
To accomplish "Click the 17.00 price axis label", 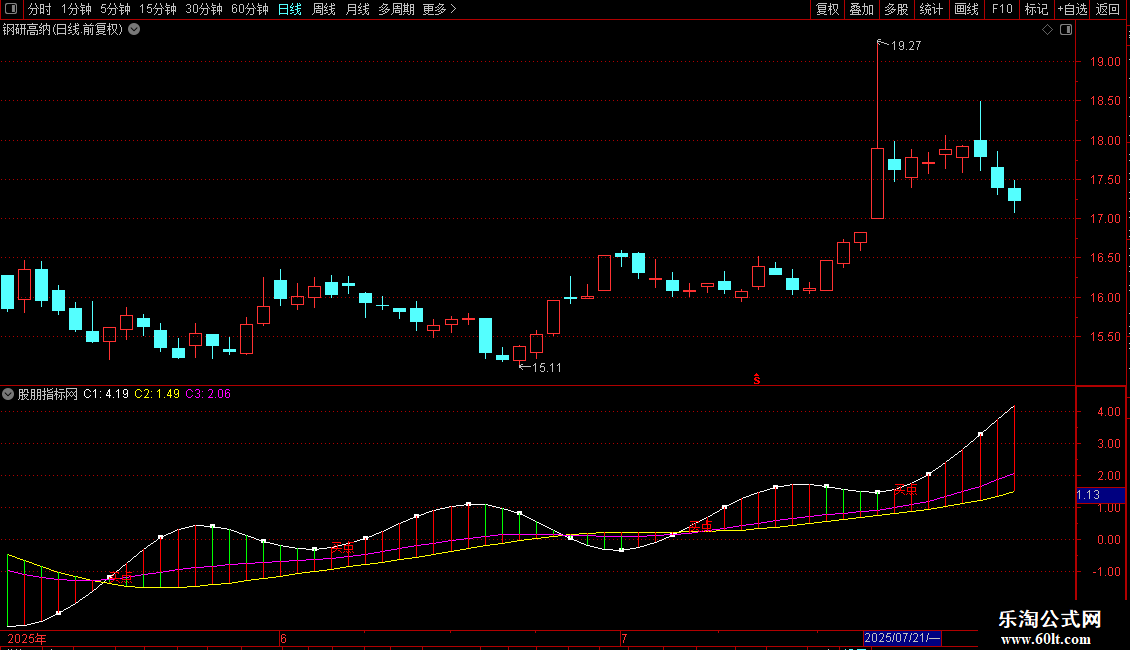I will click(x=1105, y=218).
